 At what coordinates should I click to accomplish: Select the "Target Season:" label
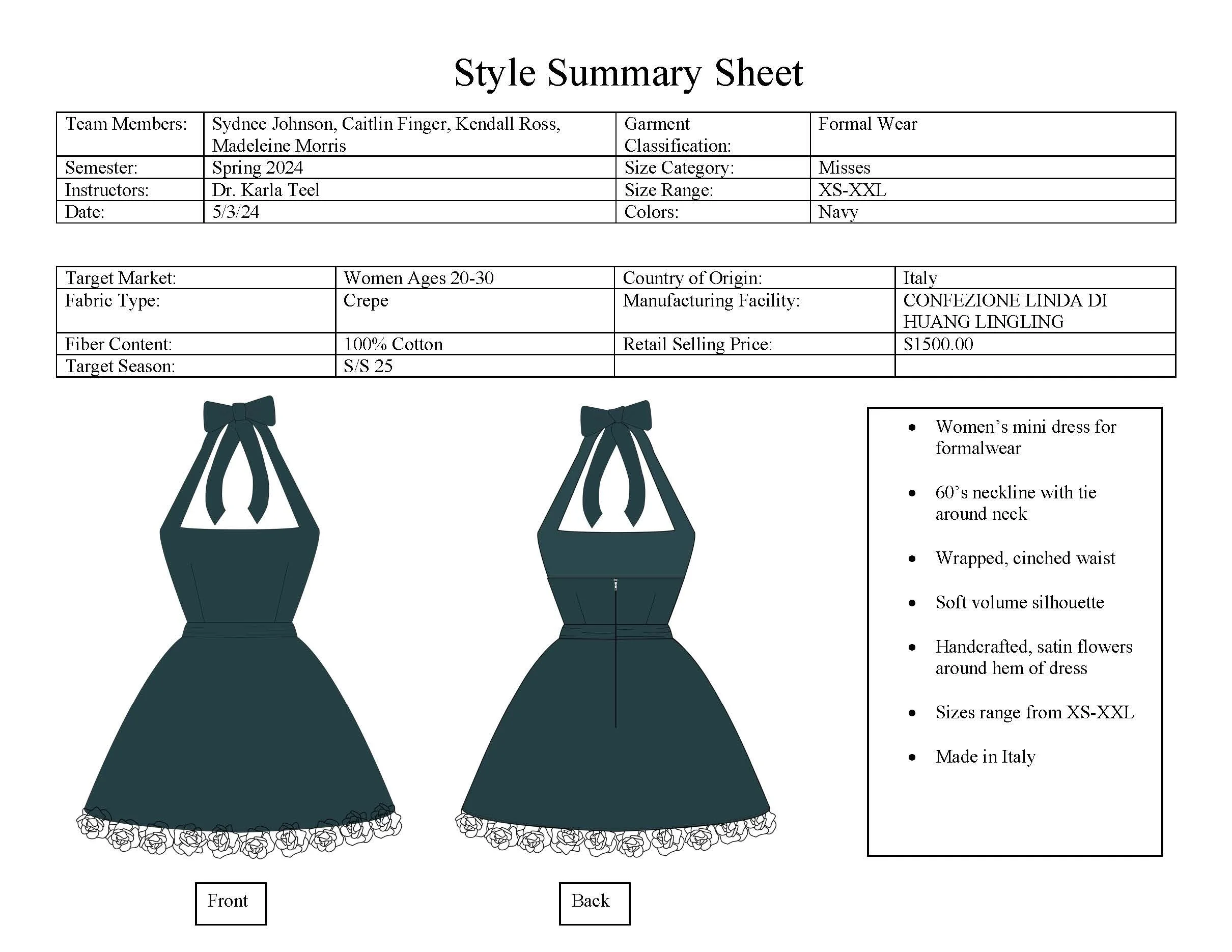[120, 366]
